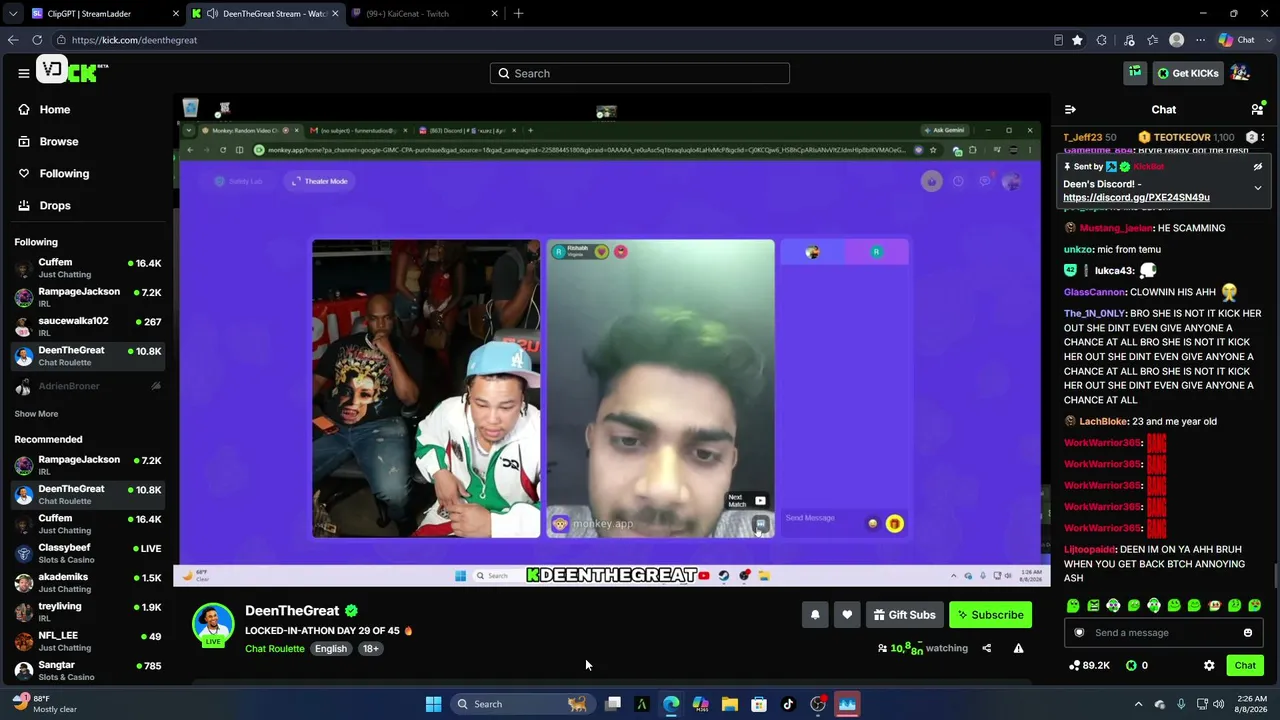Image resolution: width=1280 pixels, height=720 pixels.
Task: Bookmark this page with star icon
Action: [x=1077, y=40]
